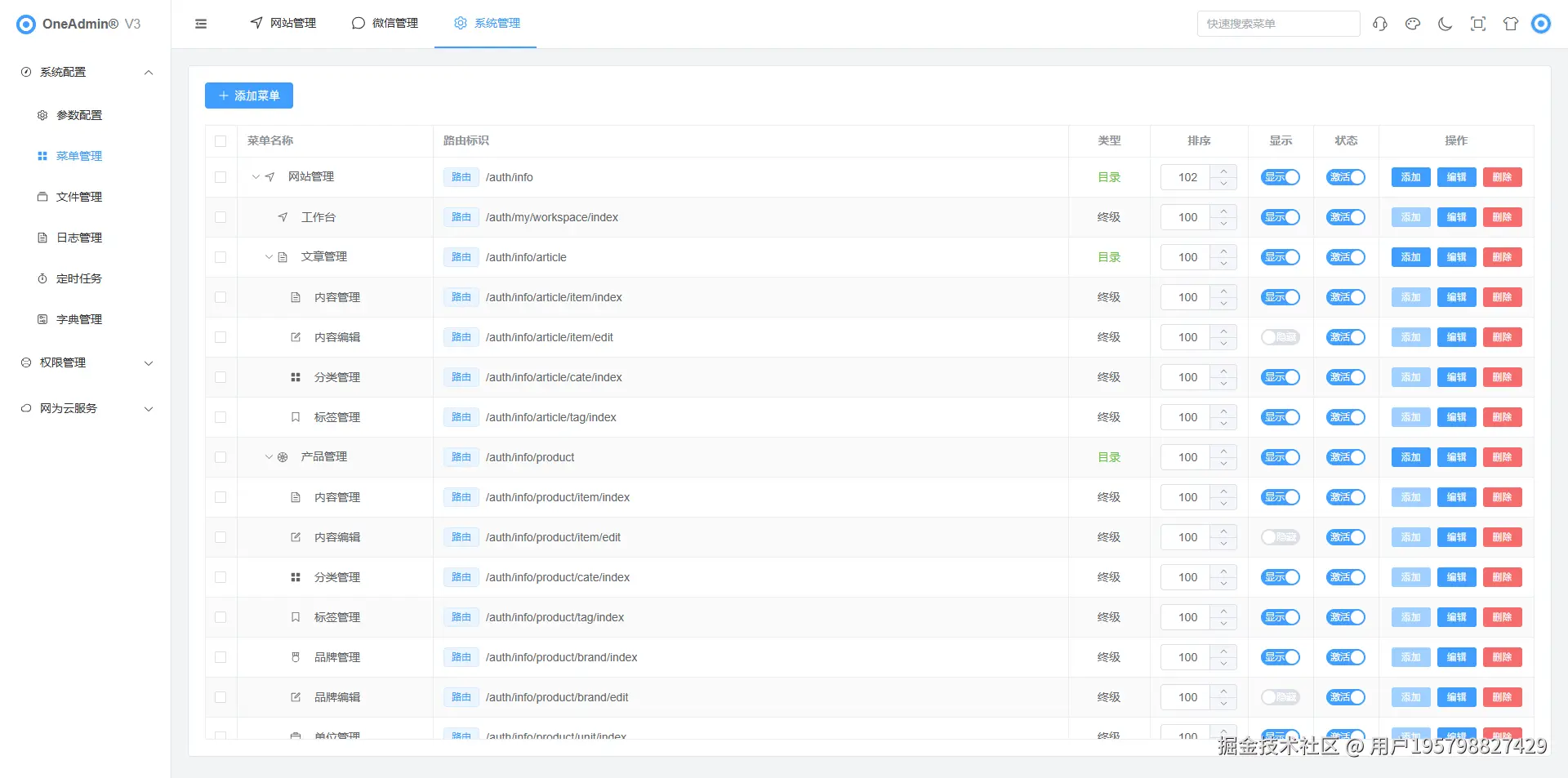Click the bookmark icon of /auth/info/product/tag/index row

[x=296, y=617]
